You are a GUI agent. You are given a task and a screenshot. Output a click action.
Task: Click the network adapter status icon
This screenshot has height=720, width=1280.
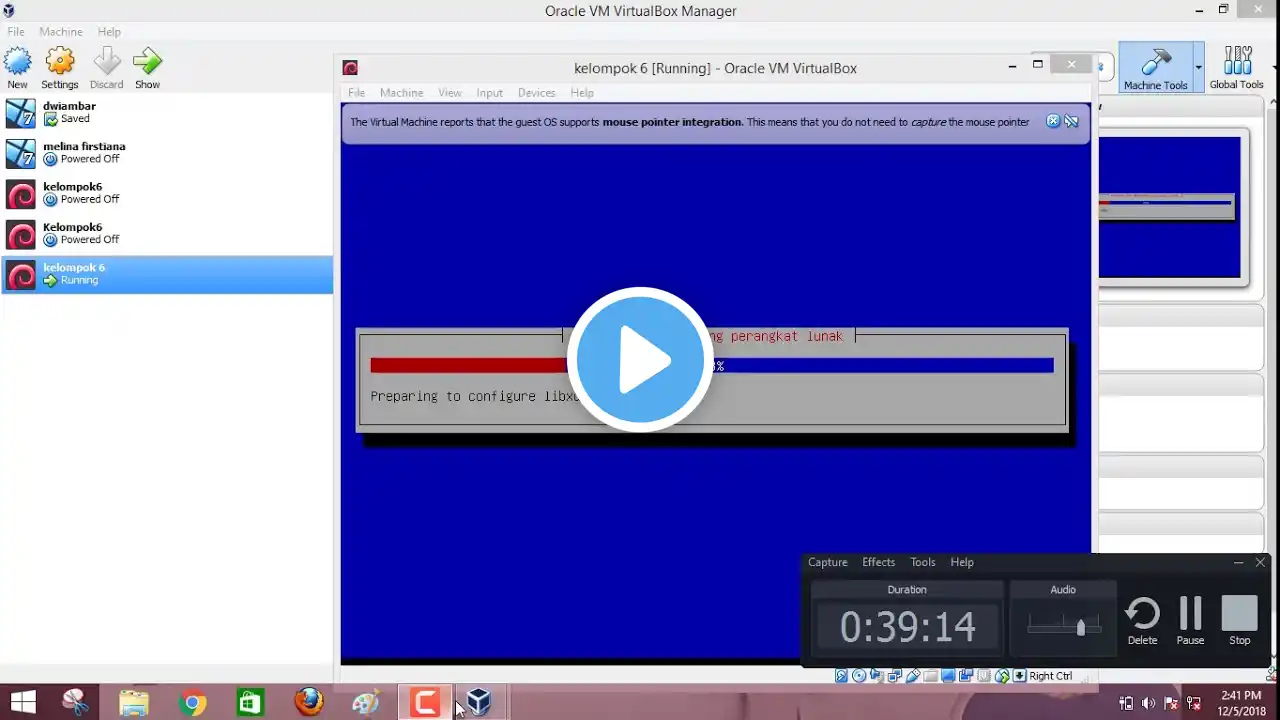click(x=895, y=676)
